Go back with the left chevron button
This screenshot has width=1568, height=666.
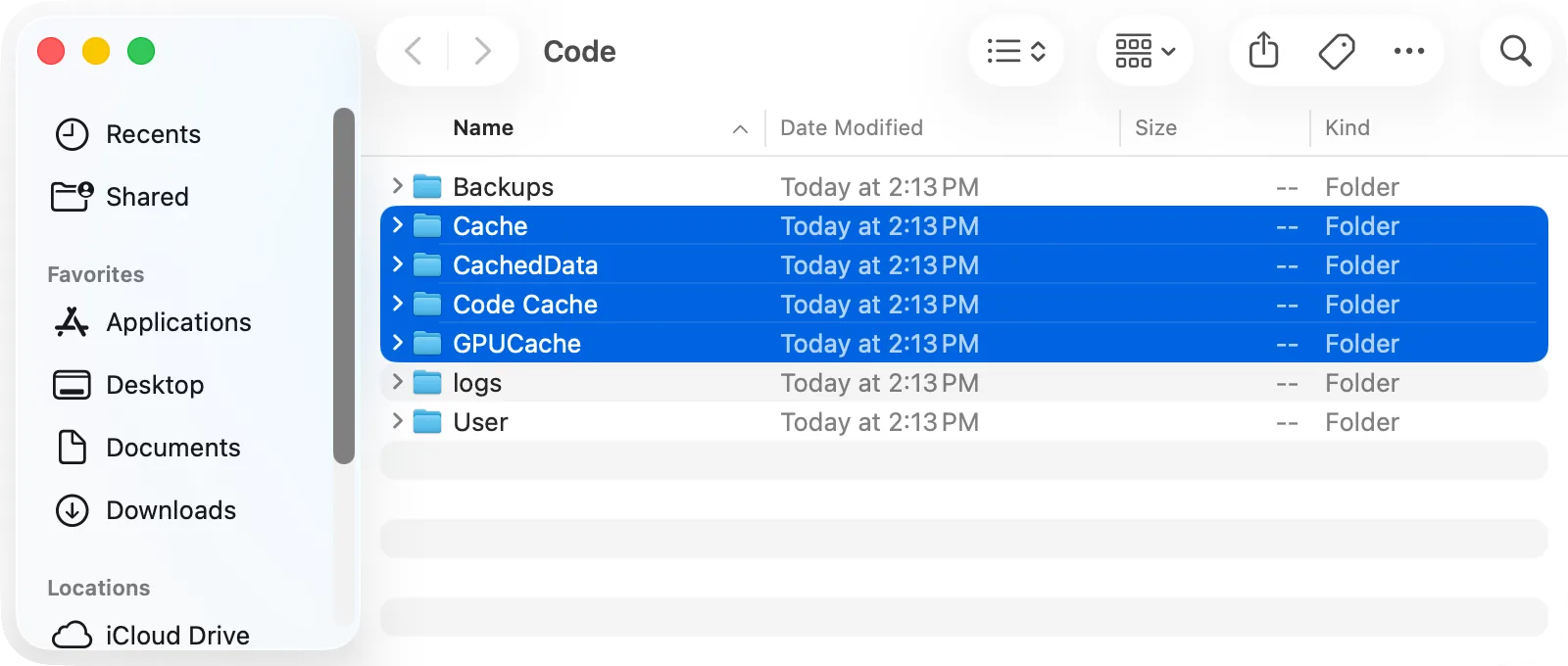pyautogui.click(x=414, y=51)
